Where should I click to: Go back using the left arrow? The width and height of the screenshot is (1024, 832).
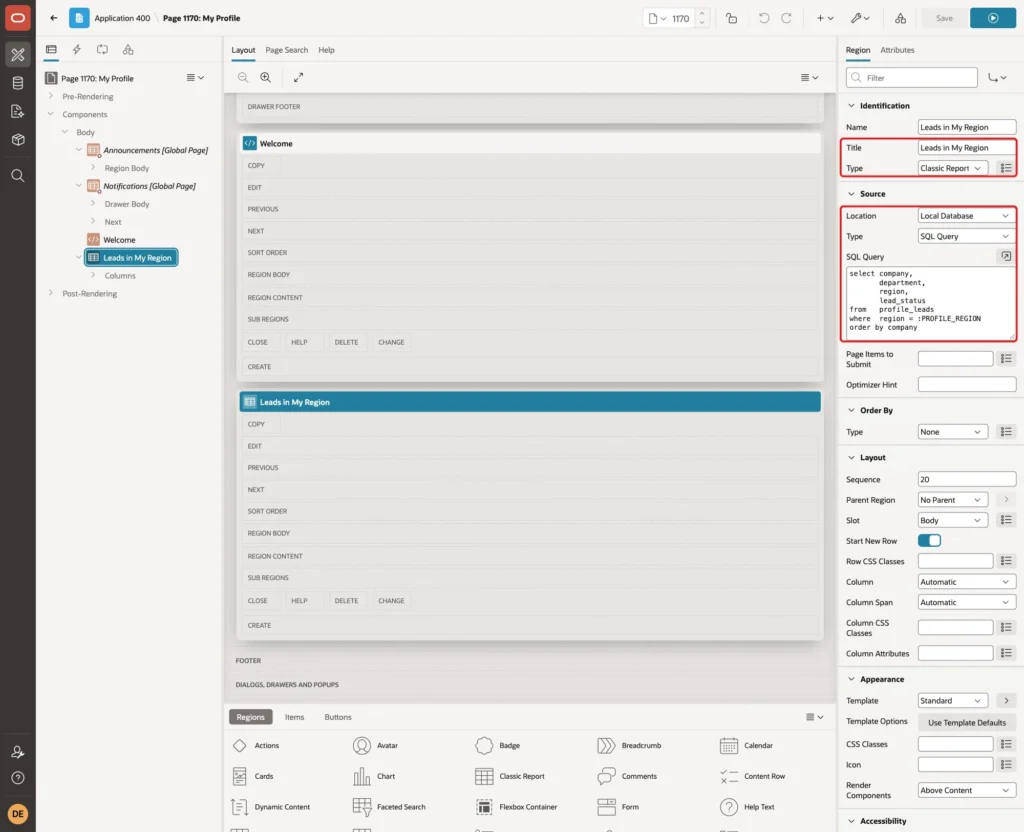54,18
